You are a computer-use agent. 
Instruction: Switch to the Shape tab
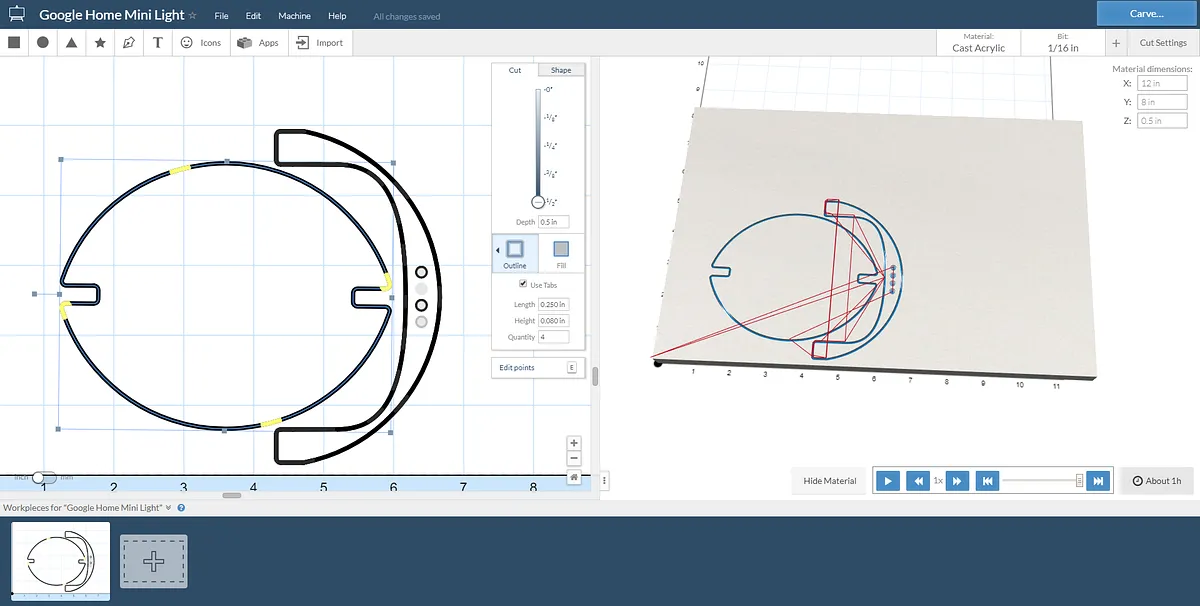click(x=561, y=70)
